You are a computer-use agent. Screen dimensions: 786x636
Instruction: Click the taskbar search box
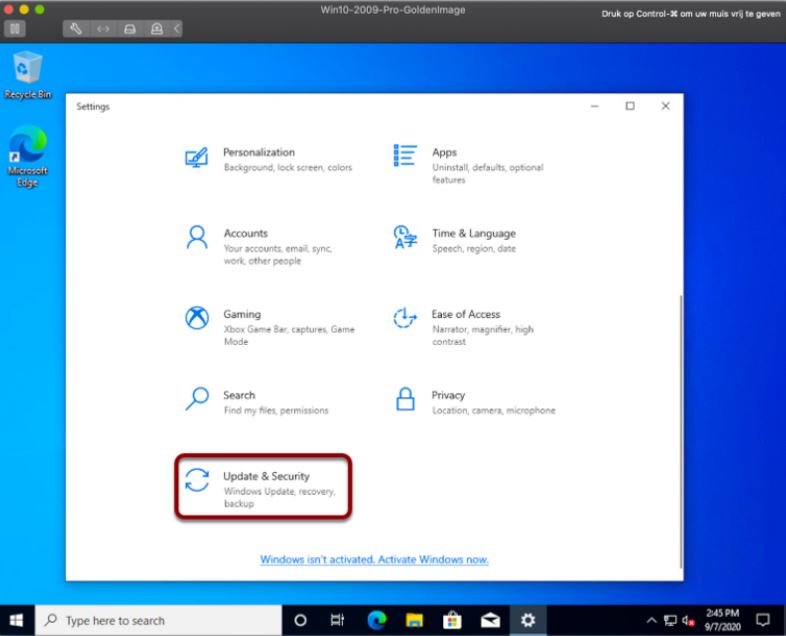[158, 620]
